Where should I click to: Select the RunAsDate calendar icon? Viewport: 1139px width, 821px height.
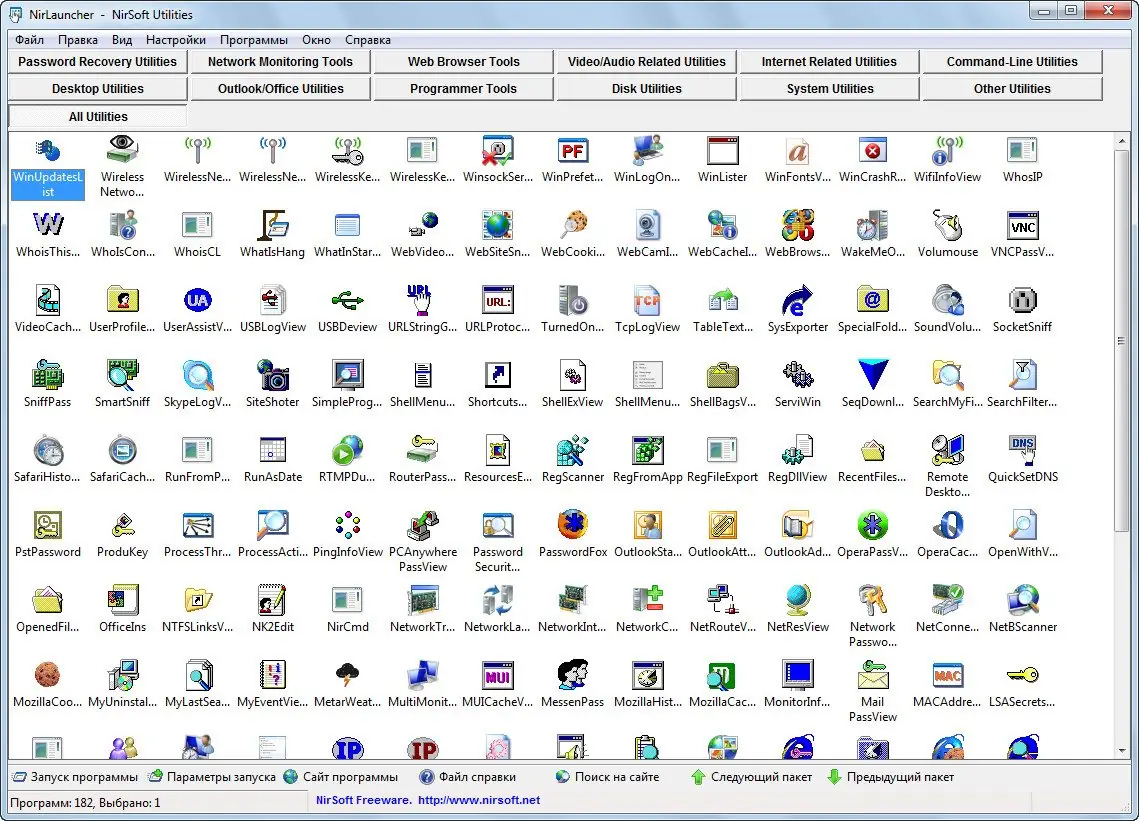coord(272,450)
